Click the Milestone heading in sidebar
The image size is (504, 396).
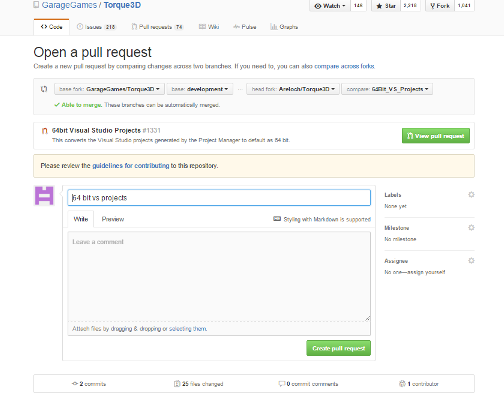(x=397, y=228)
